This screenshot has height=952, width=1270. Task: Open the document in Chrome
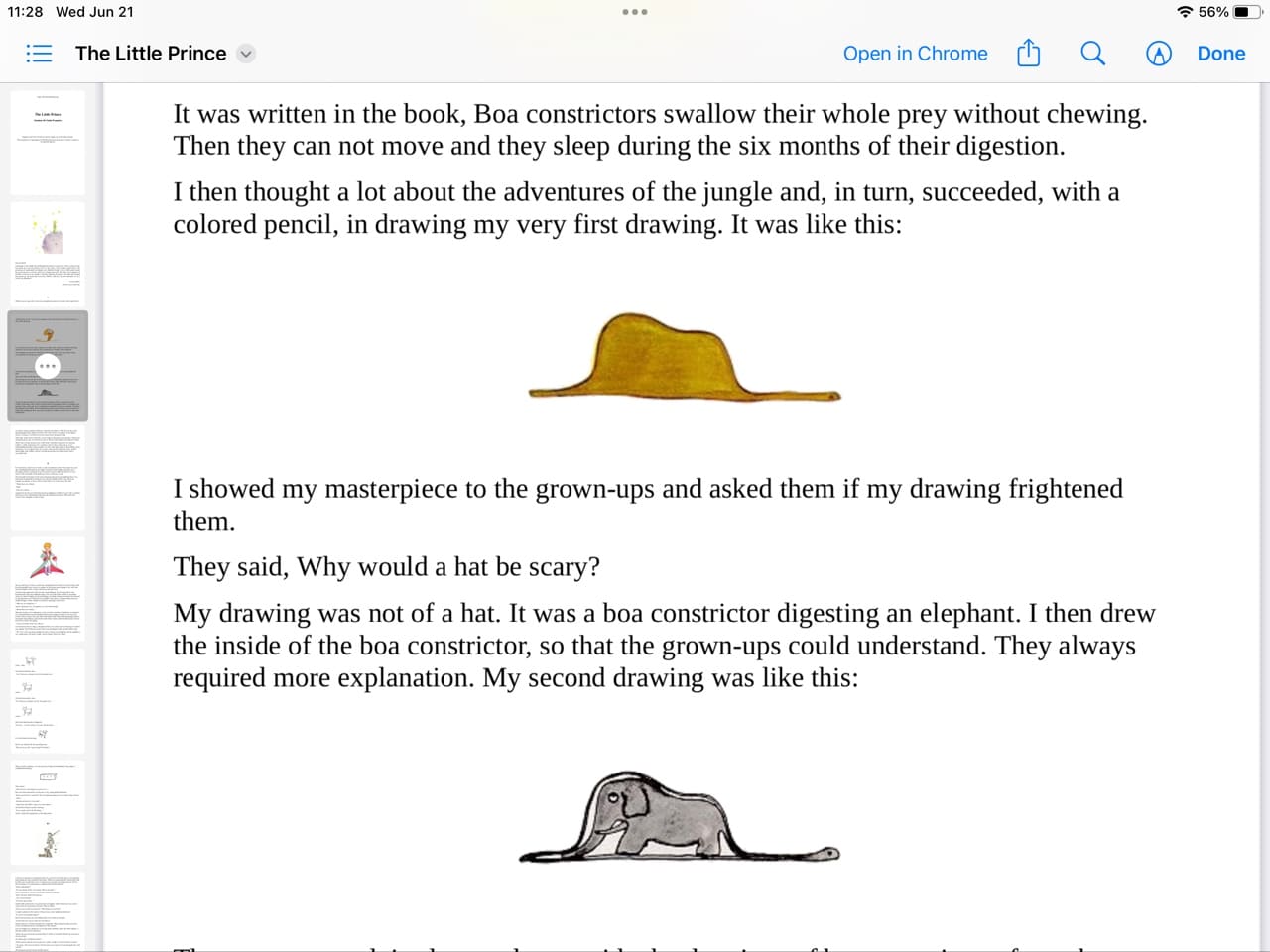pyautogui.click(x=915, y=54)
